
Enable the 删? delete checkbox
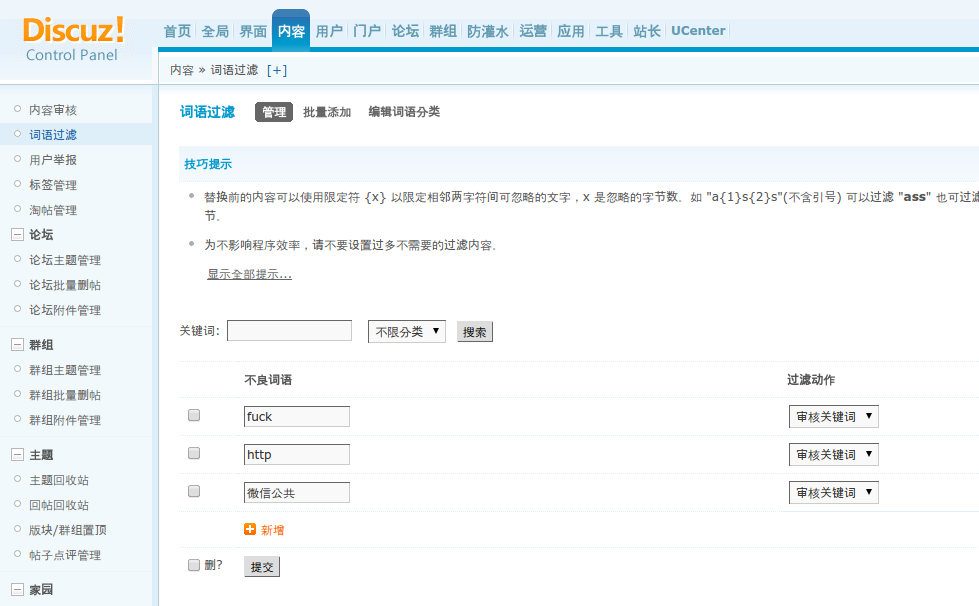coord(193,565)
